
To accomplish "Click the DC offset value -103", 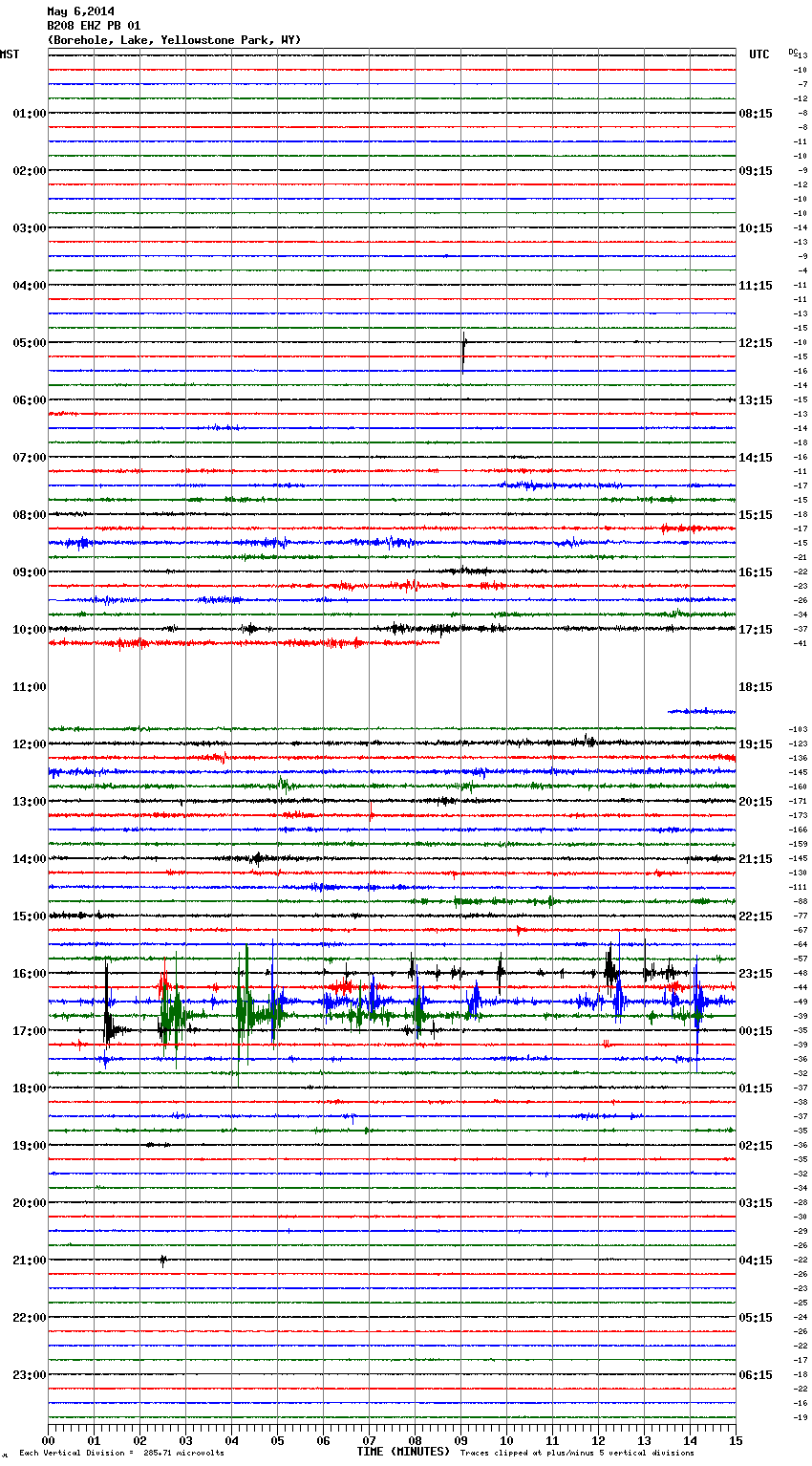I will (x=799, y=730).
